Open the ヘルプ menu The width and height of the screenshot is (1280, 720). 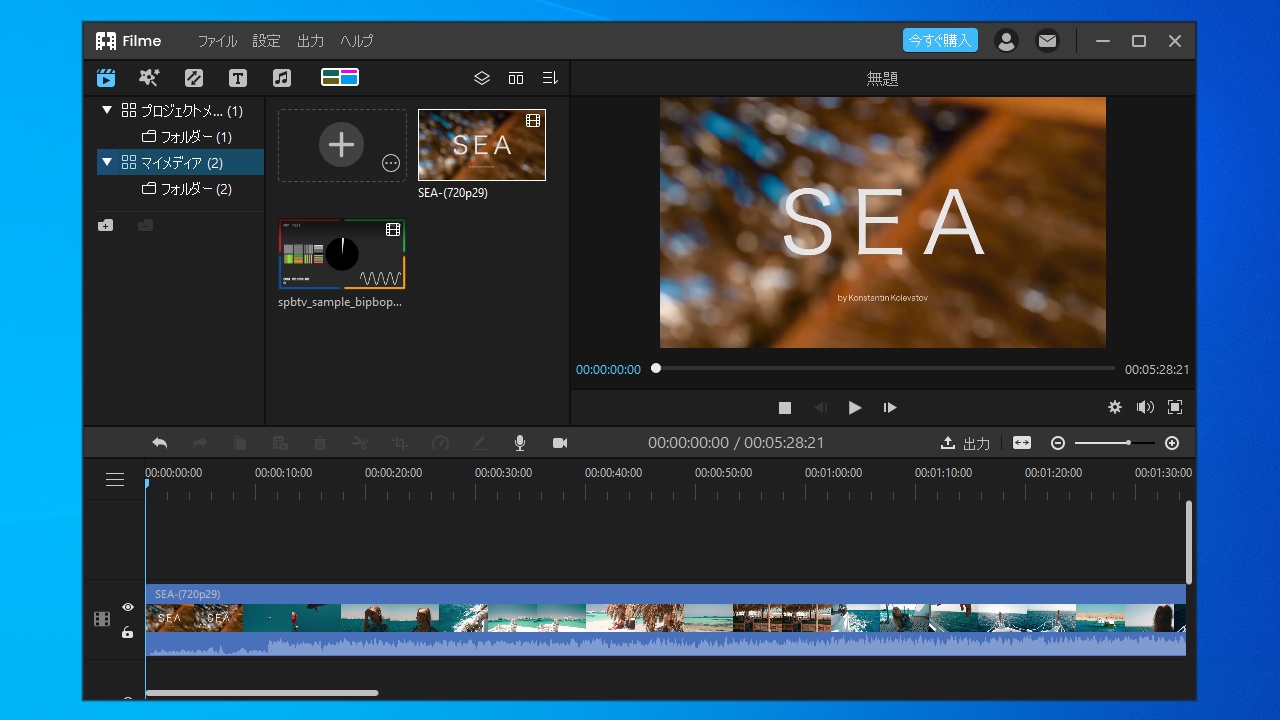coord(356,41)
